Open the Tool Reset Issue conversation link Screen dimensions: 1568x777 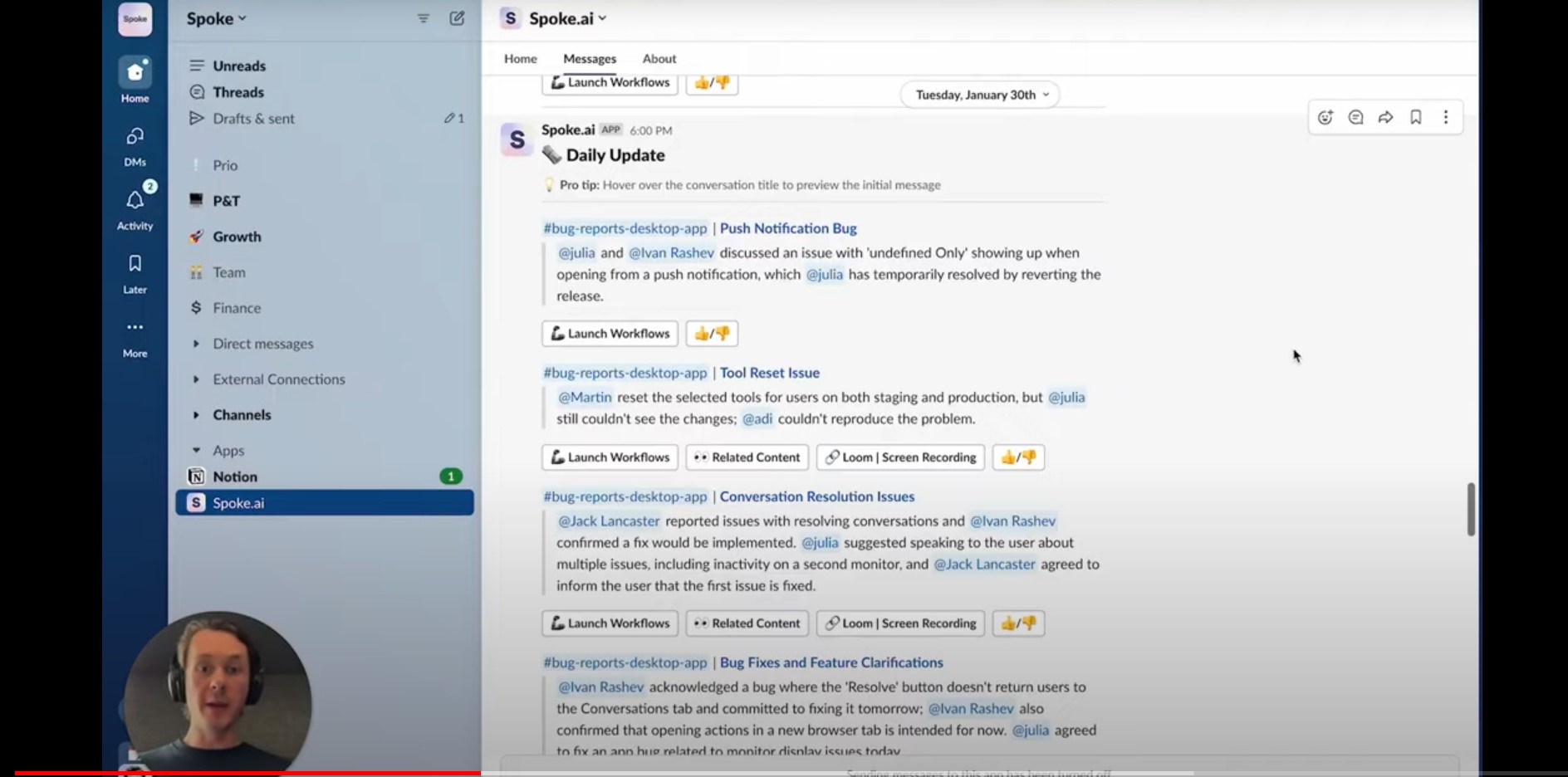tap(770, 373)
